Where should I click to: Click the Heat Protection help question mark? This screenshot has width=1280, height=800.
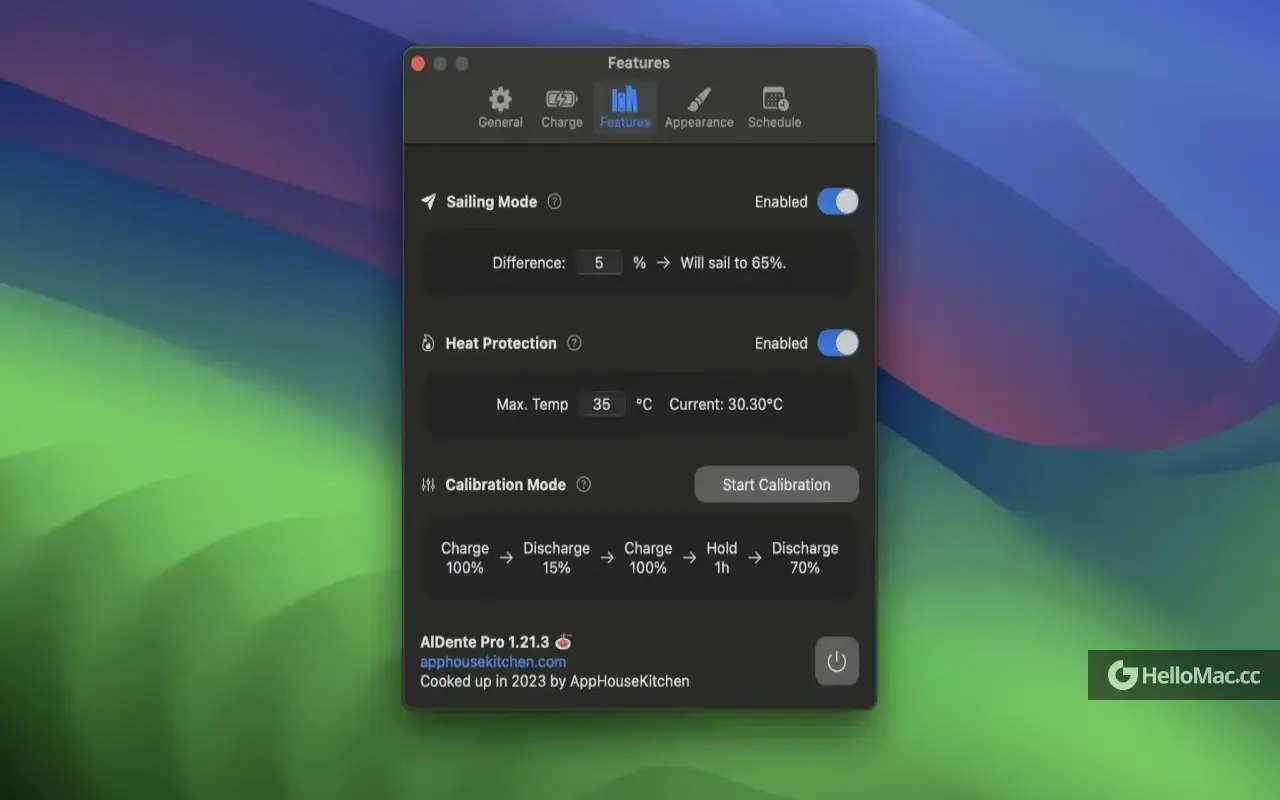click(x=574, y=343)
